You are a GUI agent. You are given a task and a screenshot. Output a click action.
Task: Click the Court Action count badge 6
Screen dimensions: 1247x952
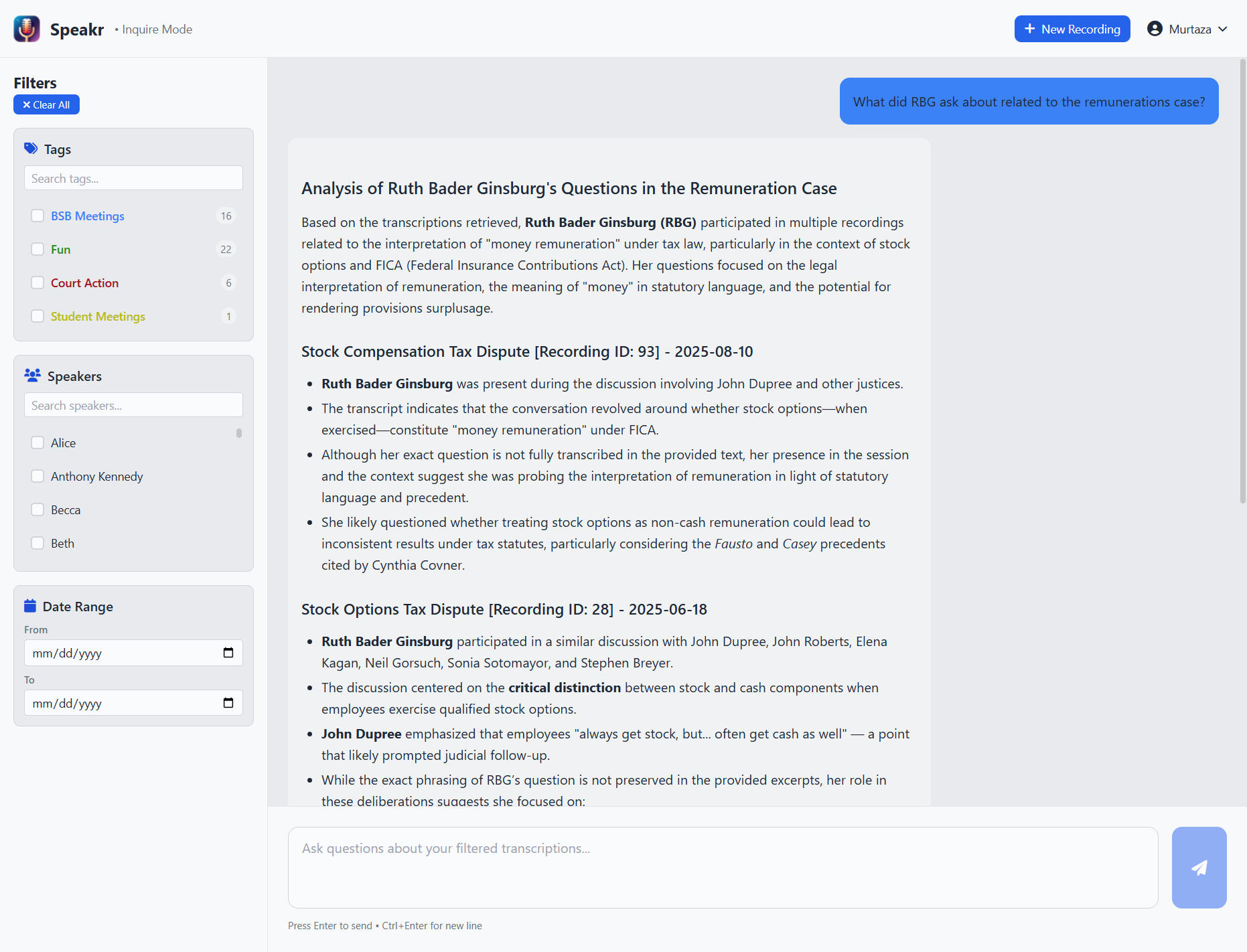point(228,283)
